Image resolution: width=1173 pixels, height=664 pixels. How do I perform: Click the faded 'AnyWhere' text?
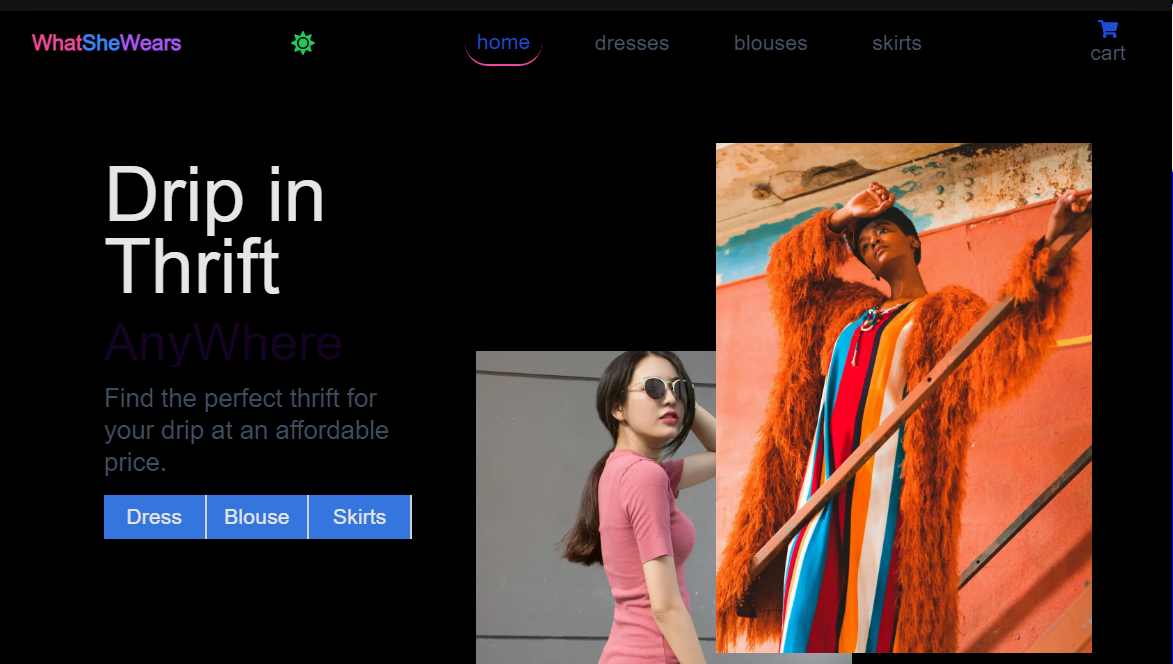[x=223, y=343]
